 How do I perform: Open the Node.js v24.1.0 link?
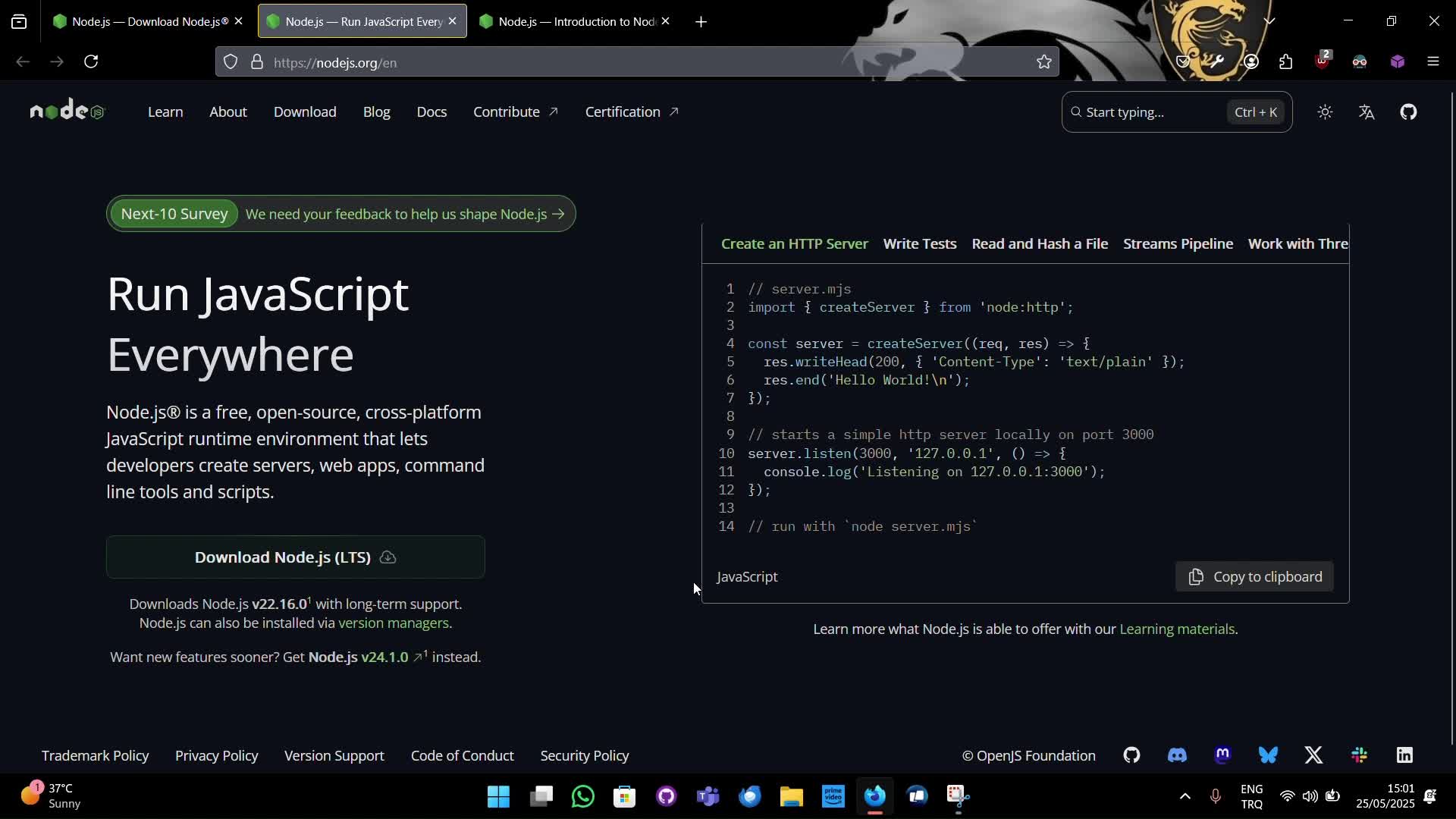pyautogui.click(x=365, y=657)
